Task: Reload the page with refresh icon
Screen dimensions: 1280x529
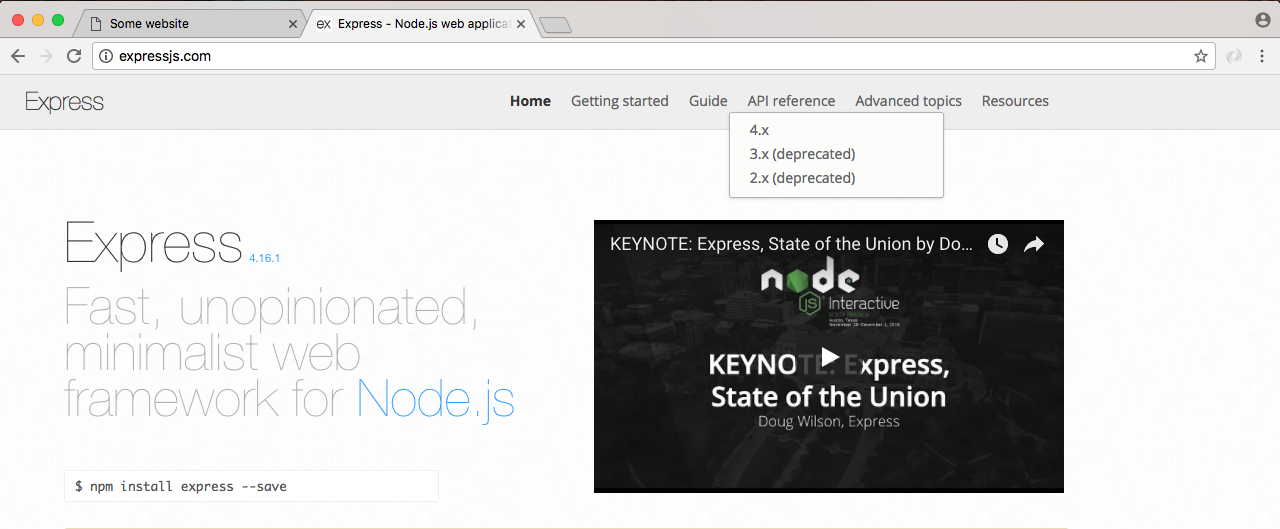Action: [x=74, y=56]
